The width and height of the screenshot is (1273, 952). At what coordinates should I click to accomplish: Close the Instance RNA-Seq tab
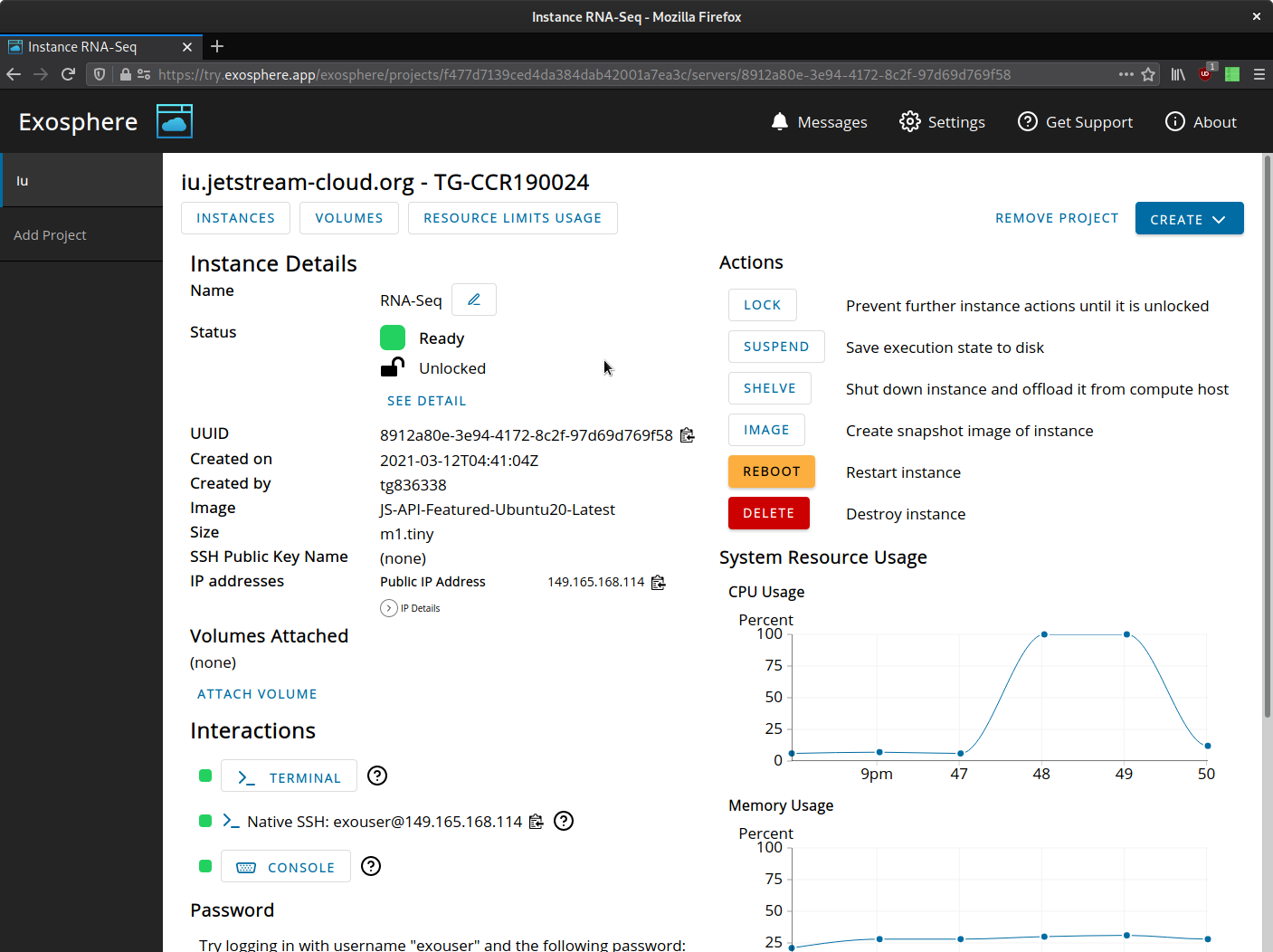click(x=187, y=47)
